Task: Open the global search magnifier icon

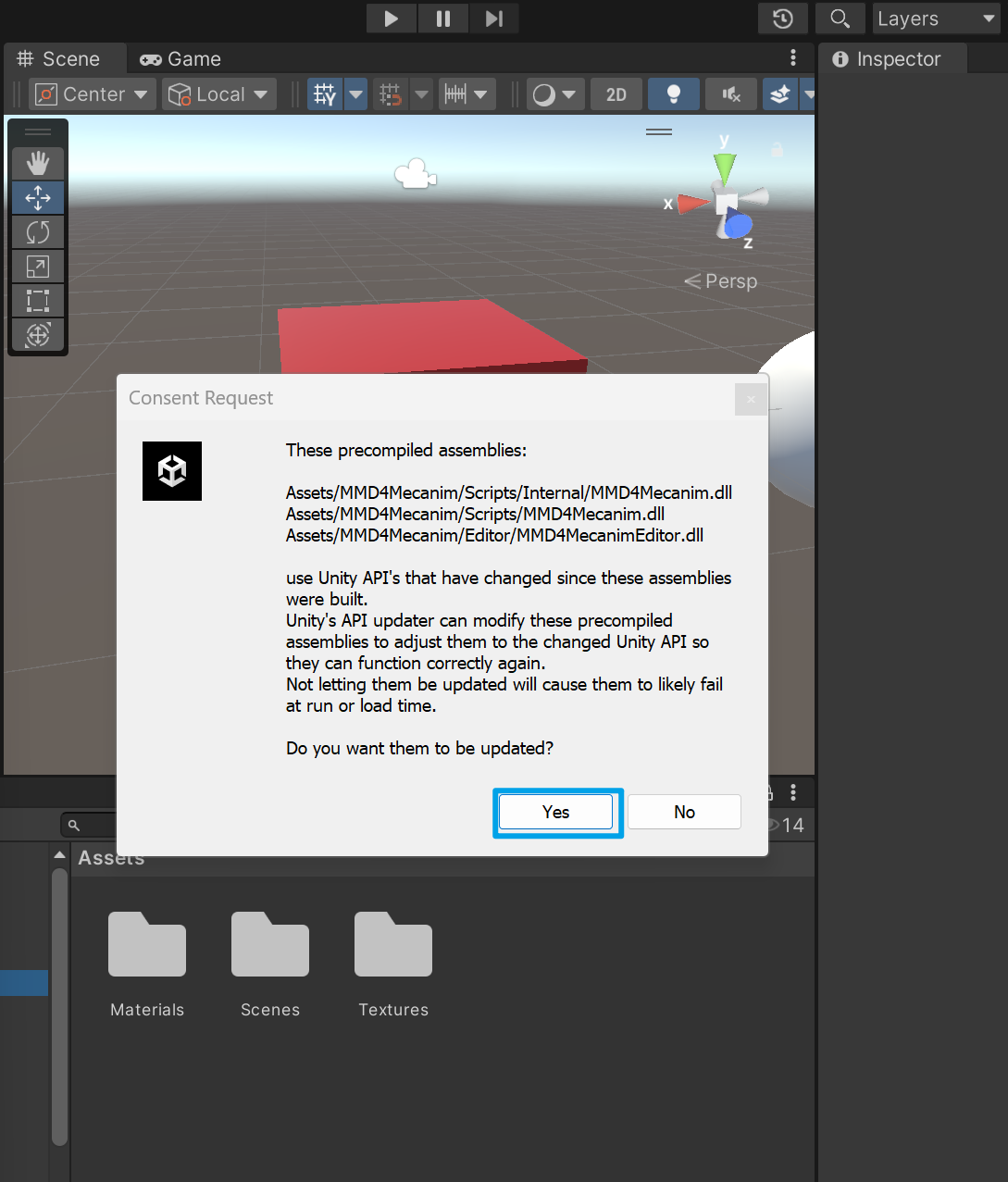Action: [840, 19]
